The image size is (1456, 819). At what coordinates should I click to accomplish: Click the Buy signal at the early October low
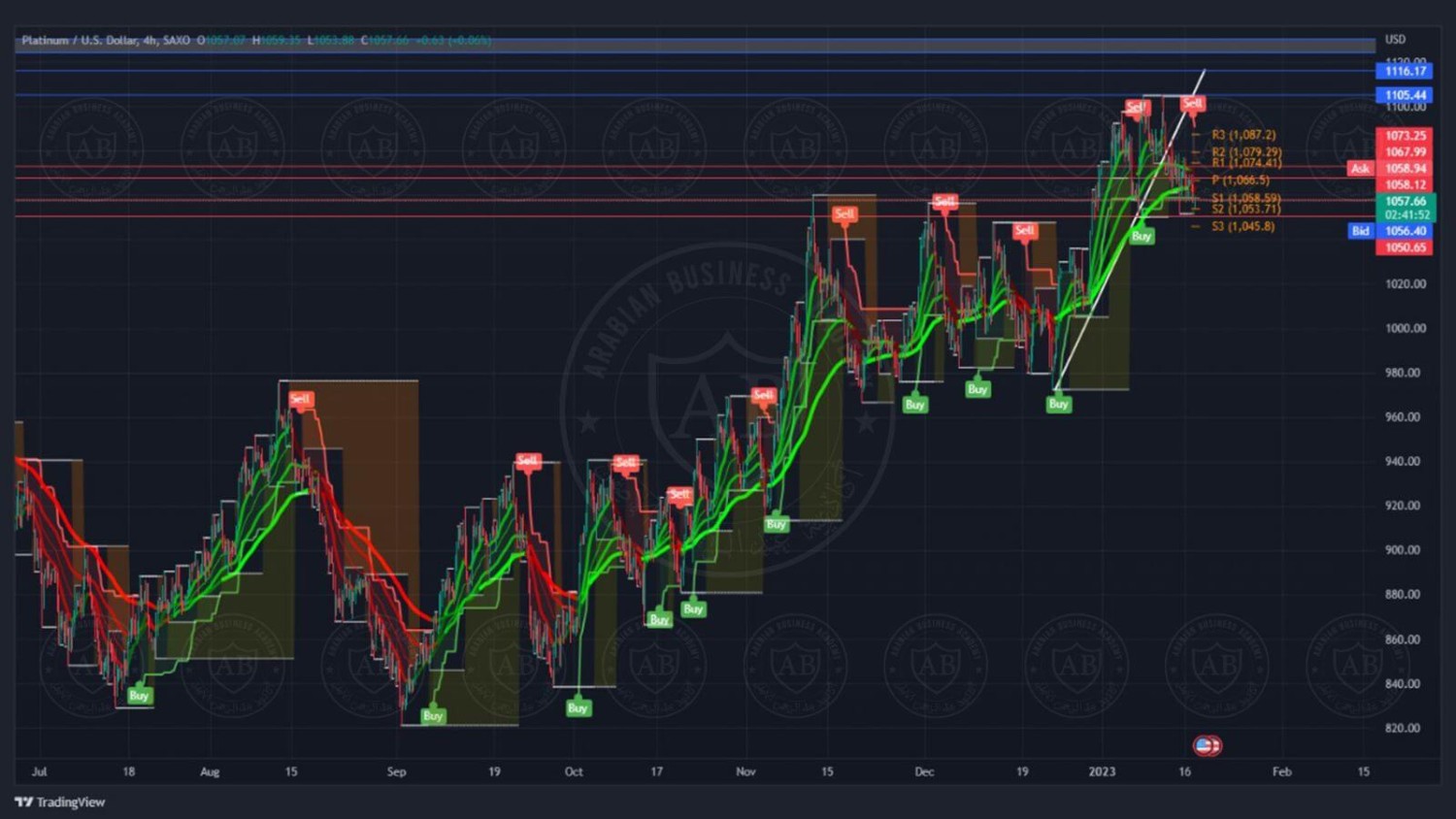tap(578, 708)
